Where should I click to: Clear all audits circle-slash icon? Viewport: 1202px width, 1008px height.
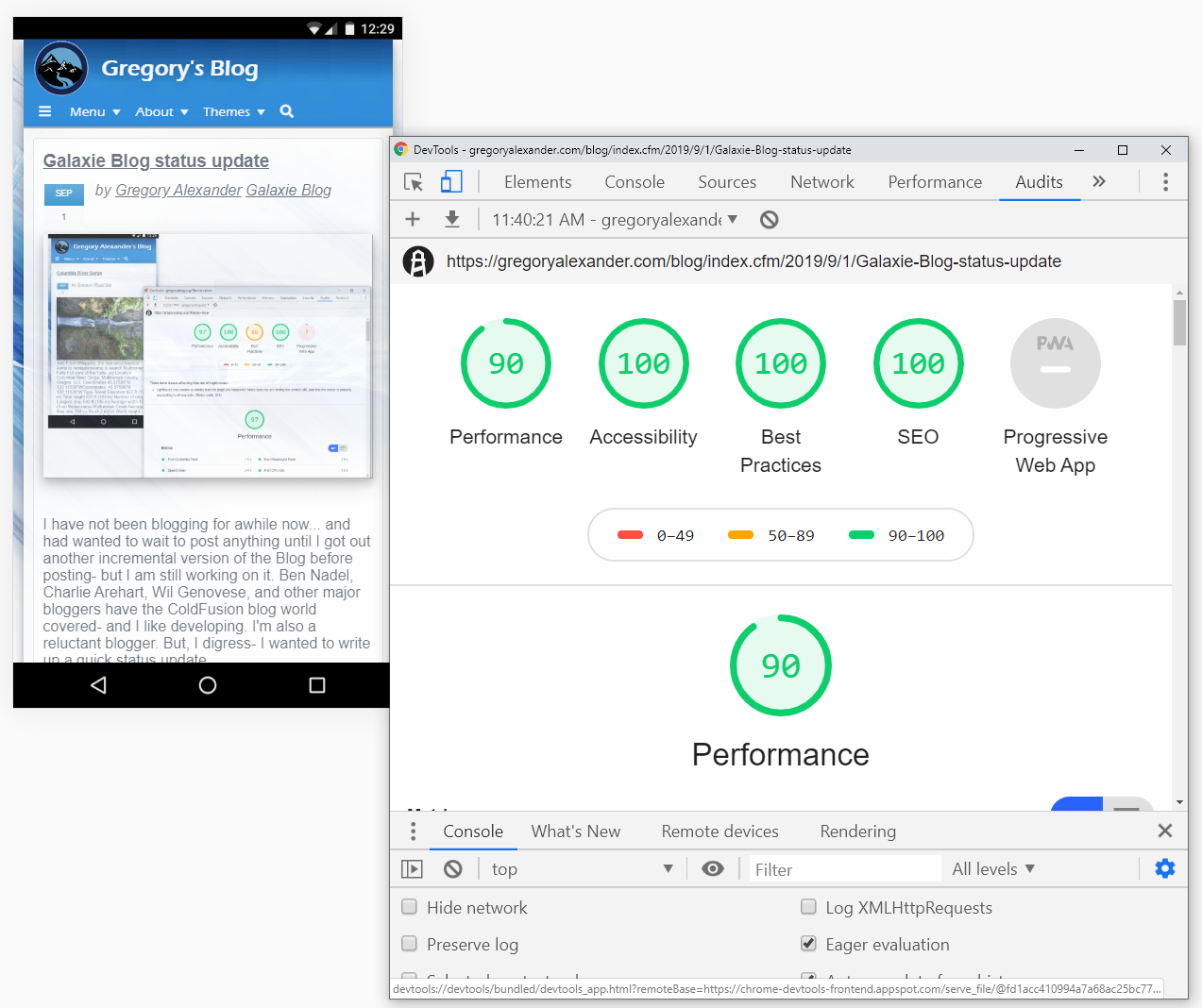(770, 219)
